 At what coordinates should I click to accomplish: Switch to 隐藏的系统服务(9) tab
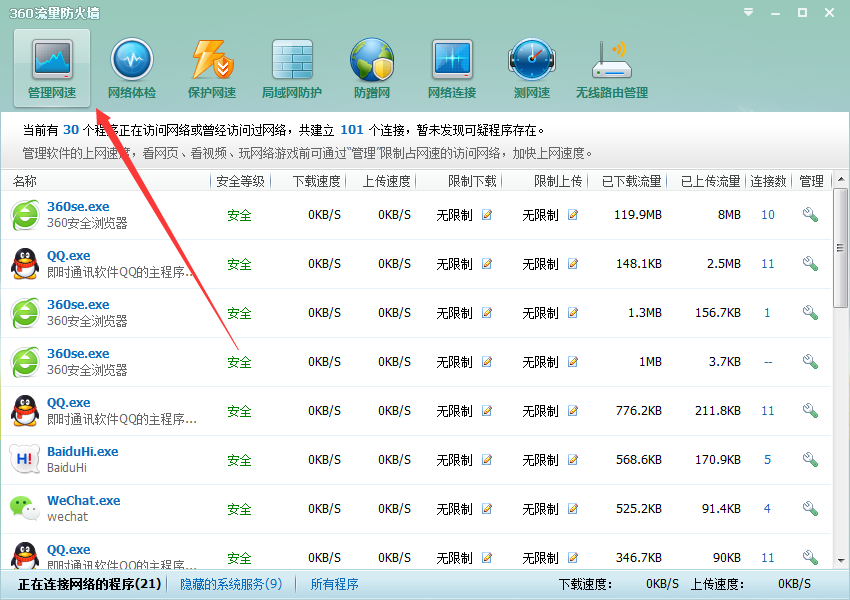point(231,584)
